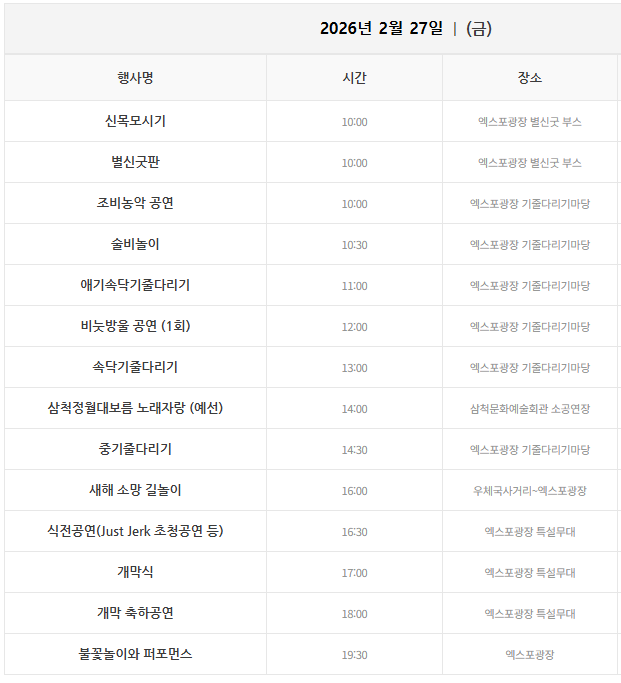Select the 행사명 column header
The width and height of the screenshot is (621, 683).
point(135,78)
